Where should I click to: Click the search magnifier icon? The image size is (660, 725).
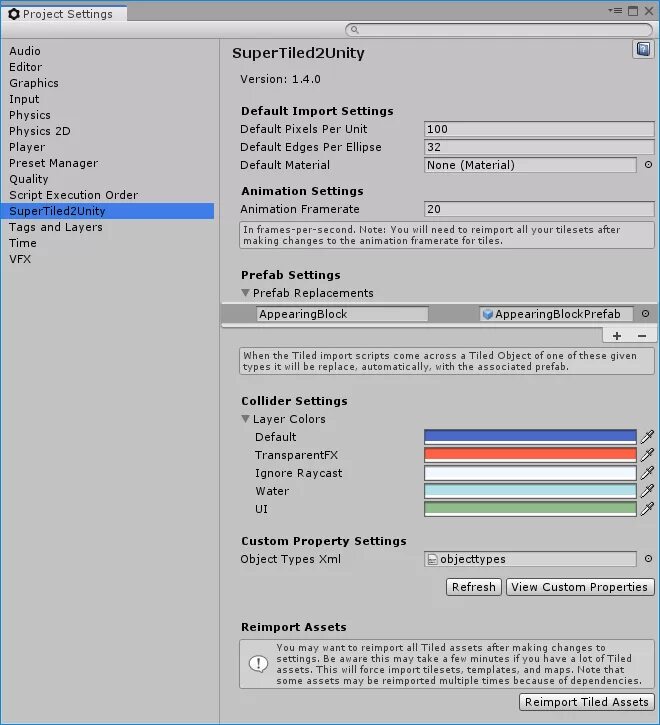(354, 30)
